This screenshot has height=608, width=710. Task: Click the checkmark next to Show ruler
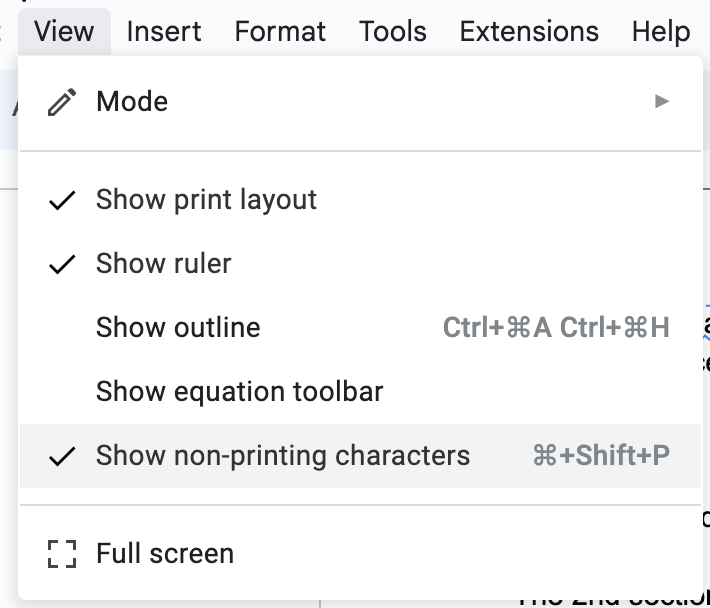(62, 264)
